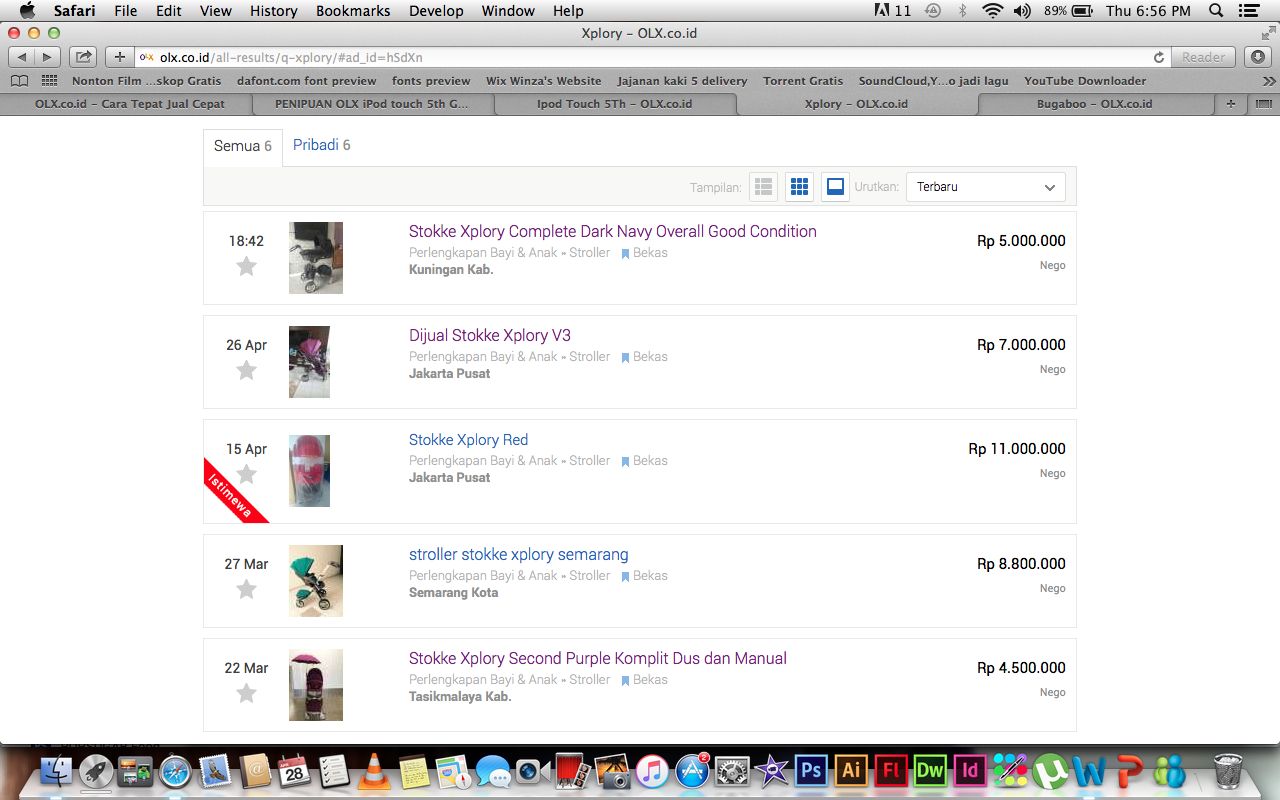
Task: Switch to grid view display icon
Action: pos(799,187)
